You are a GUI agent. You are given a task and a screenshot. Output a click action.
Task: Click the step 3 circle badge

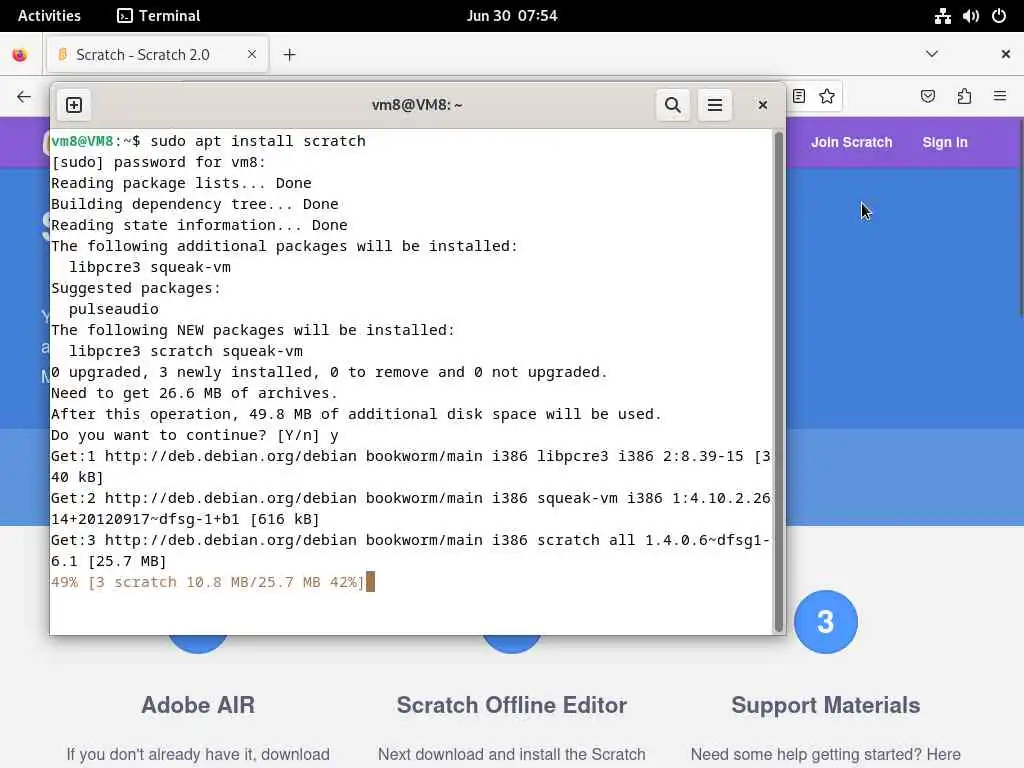[x=825, y=622]
